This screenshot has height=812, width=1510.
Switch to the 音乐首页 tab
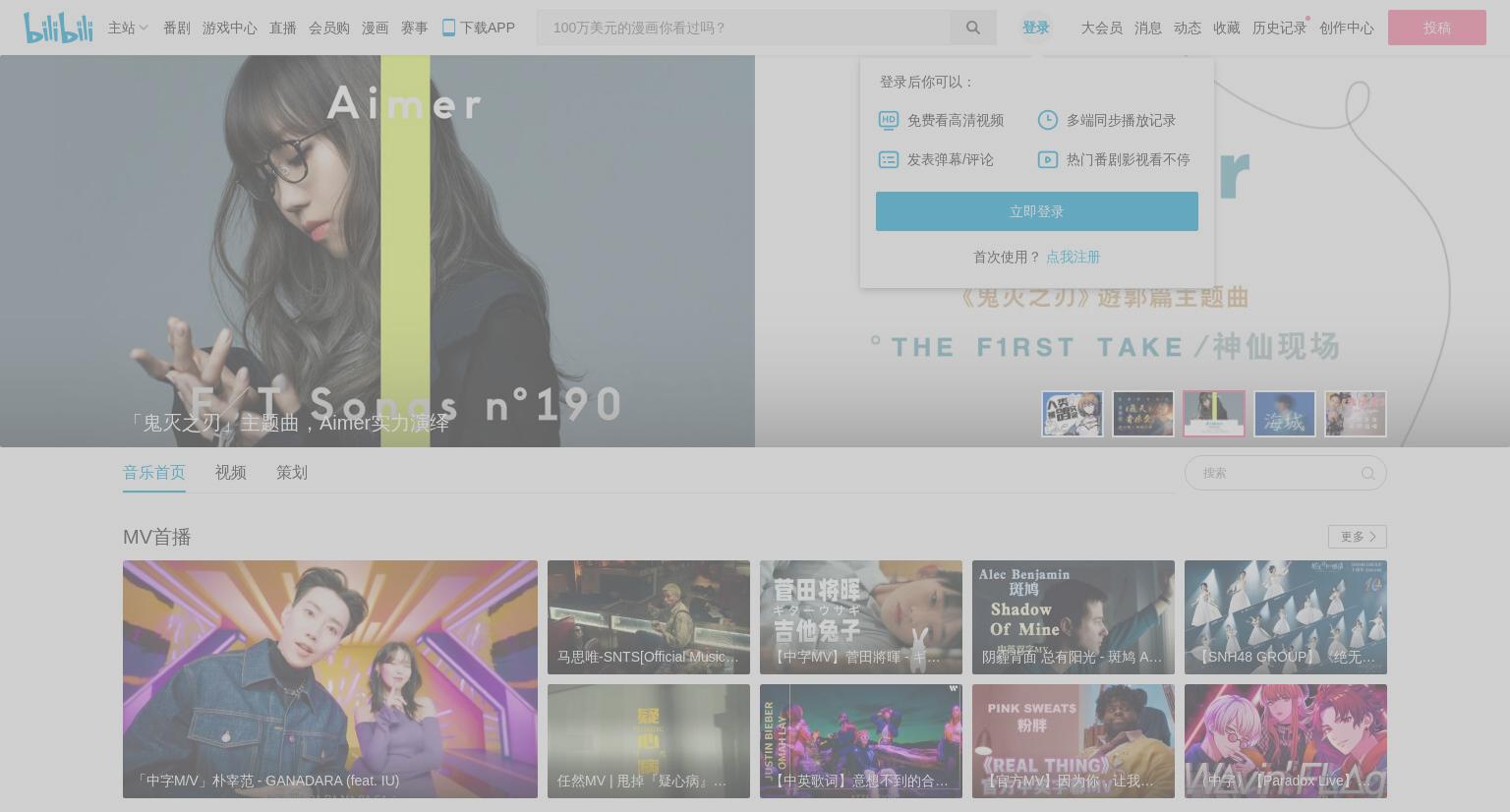pos(154,473)
